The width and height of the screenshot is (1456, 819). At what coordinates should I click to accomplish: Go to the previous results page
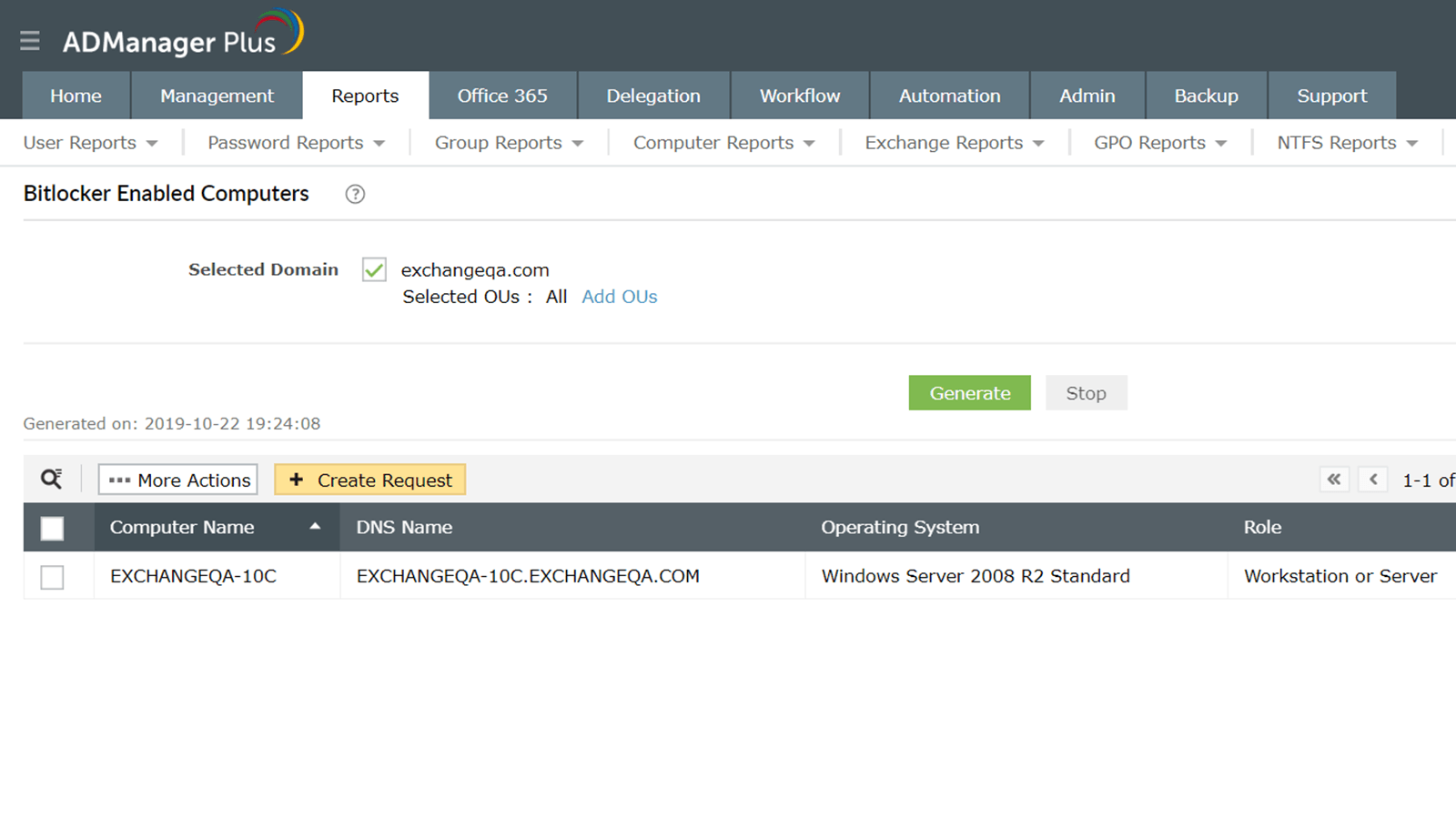point(1373,480)
